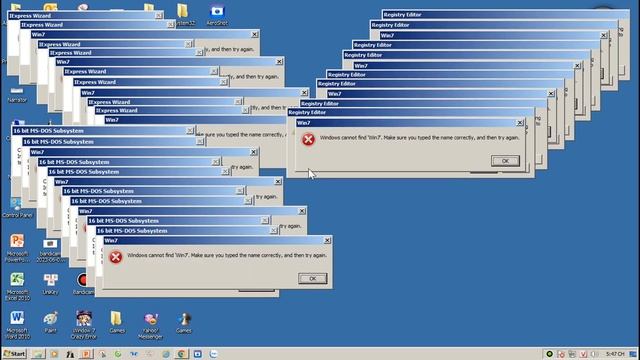Open the Start menu
This screenshot has width=640, height=360.
pyautogui.click(x=15, y=354)
